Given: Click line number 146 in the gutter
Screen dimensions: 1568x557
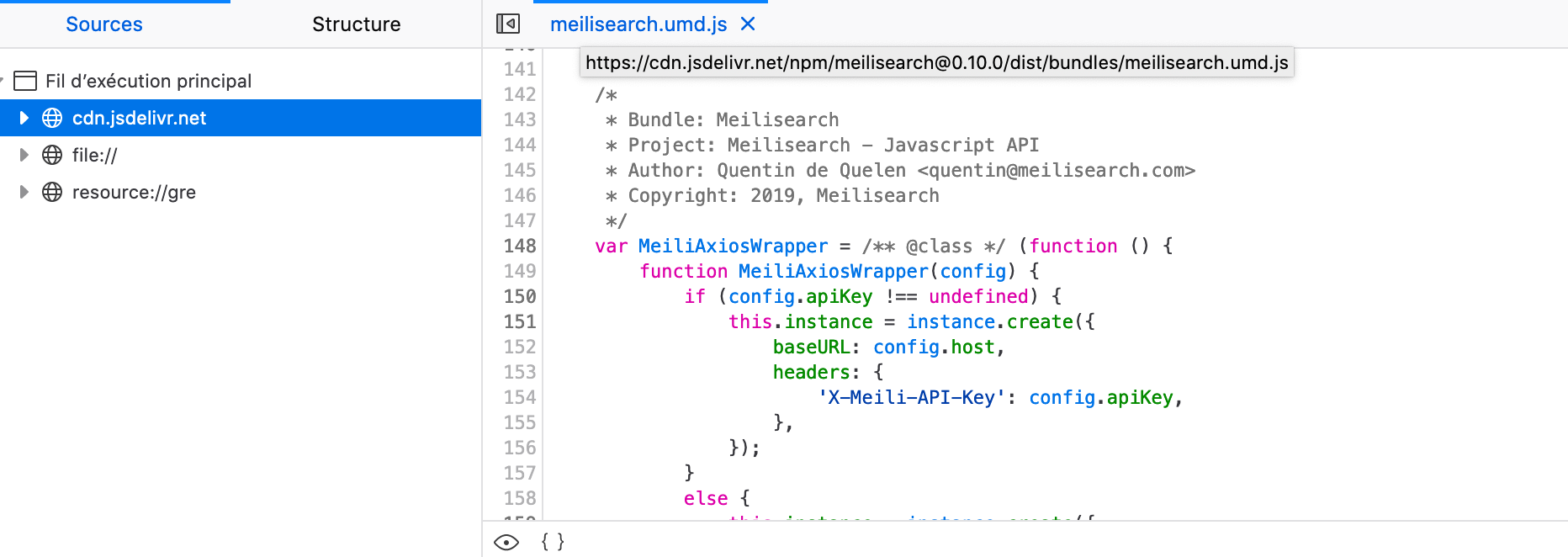Looking at the screenshot, I should (519, 195).
